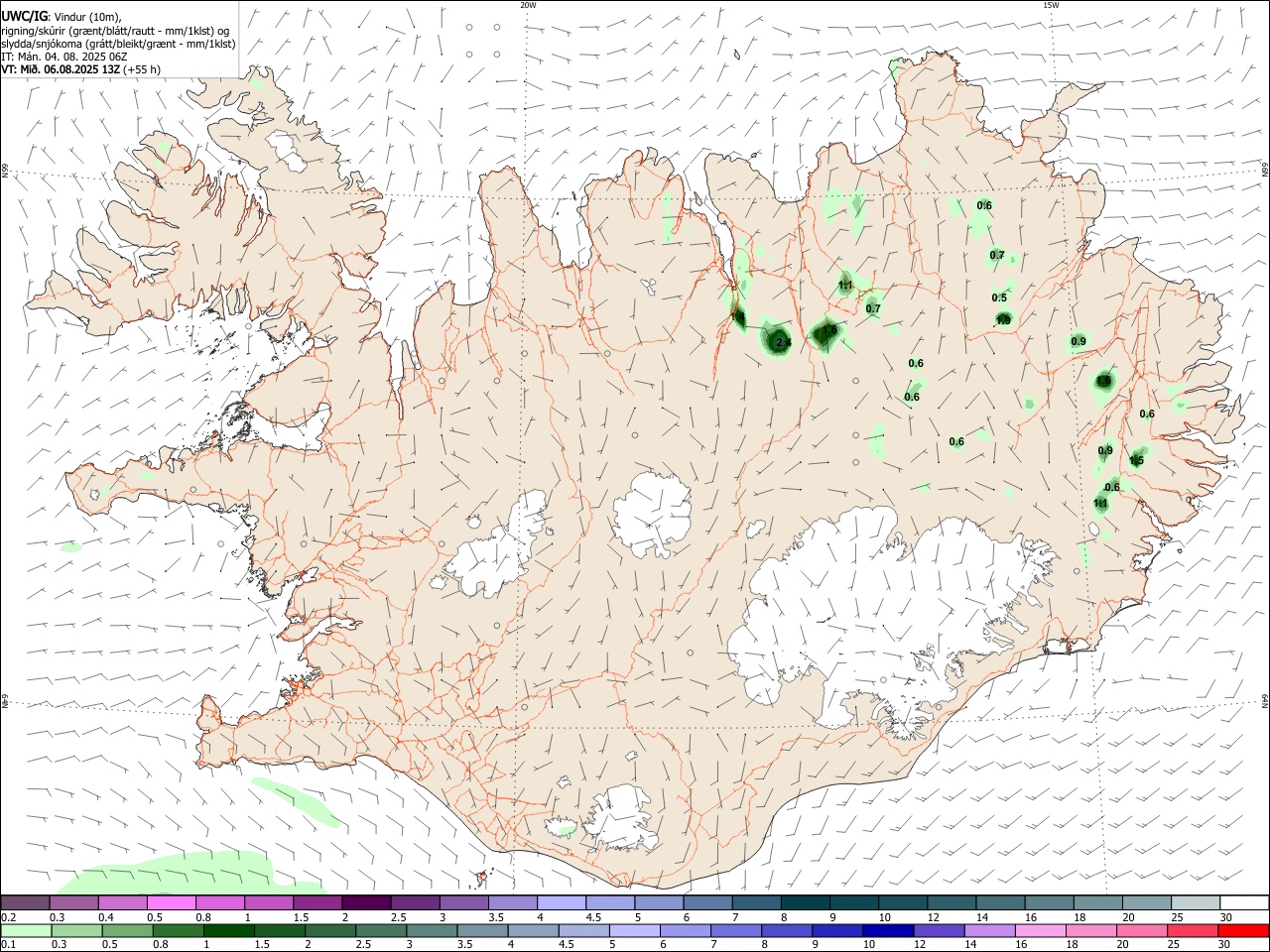The width and height of the screenshot is (1270, 952).
Task: Pick the periwinkle 6 swatch, lower legend row
Action: [687, 931]
